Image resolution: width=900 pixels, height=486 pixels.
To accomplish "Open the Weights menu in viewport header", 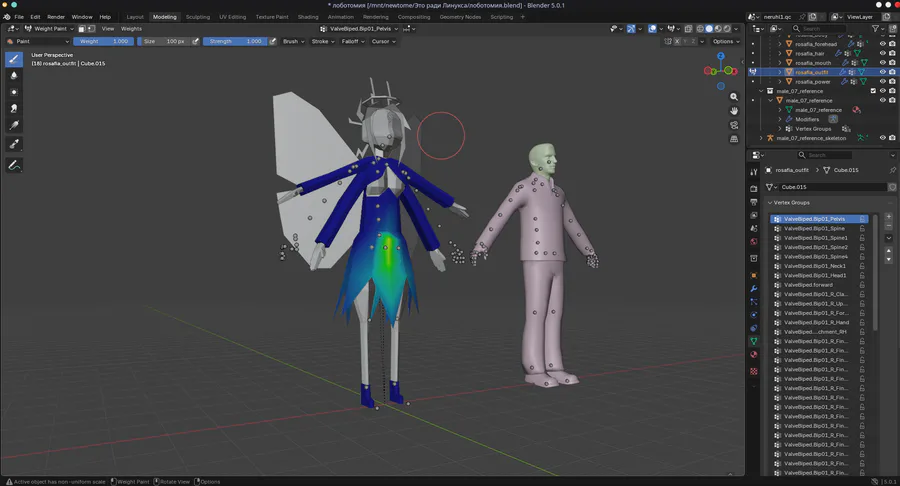I will (131, 29).
